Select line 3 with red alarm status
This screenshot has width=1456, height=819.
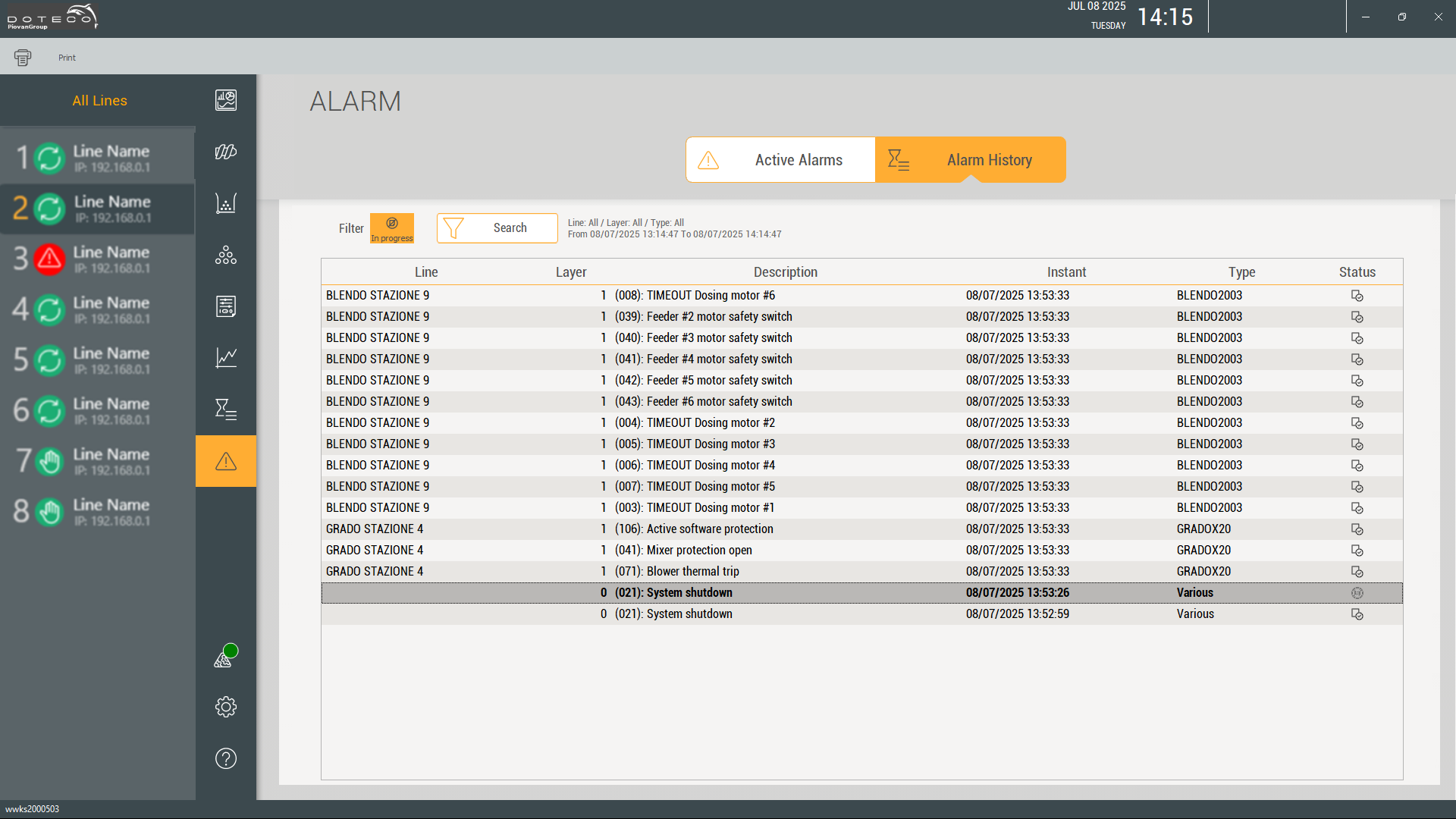point(97,259)
